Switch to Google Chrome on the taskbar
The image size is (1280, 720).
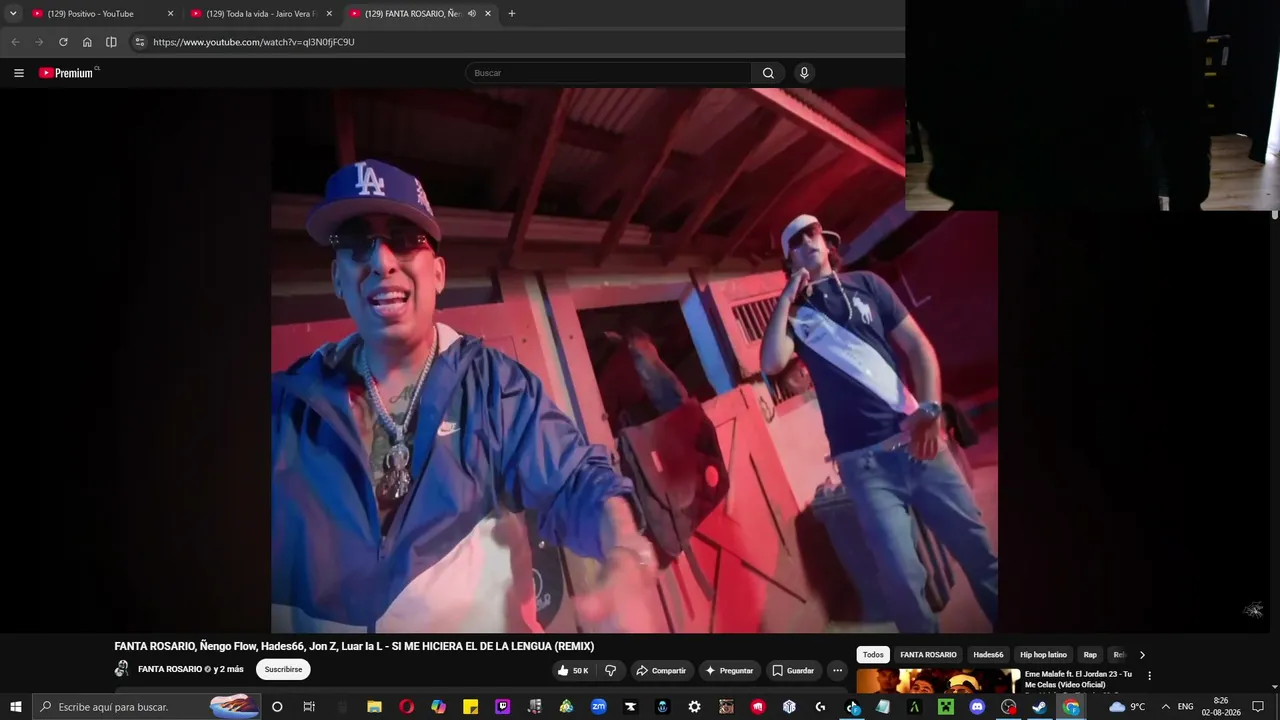1072,707
